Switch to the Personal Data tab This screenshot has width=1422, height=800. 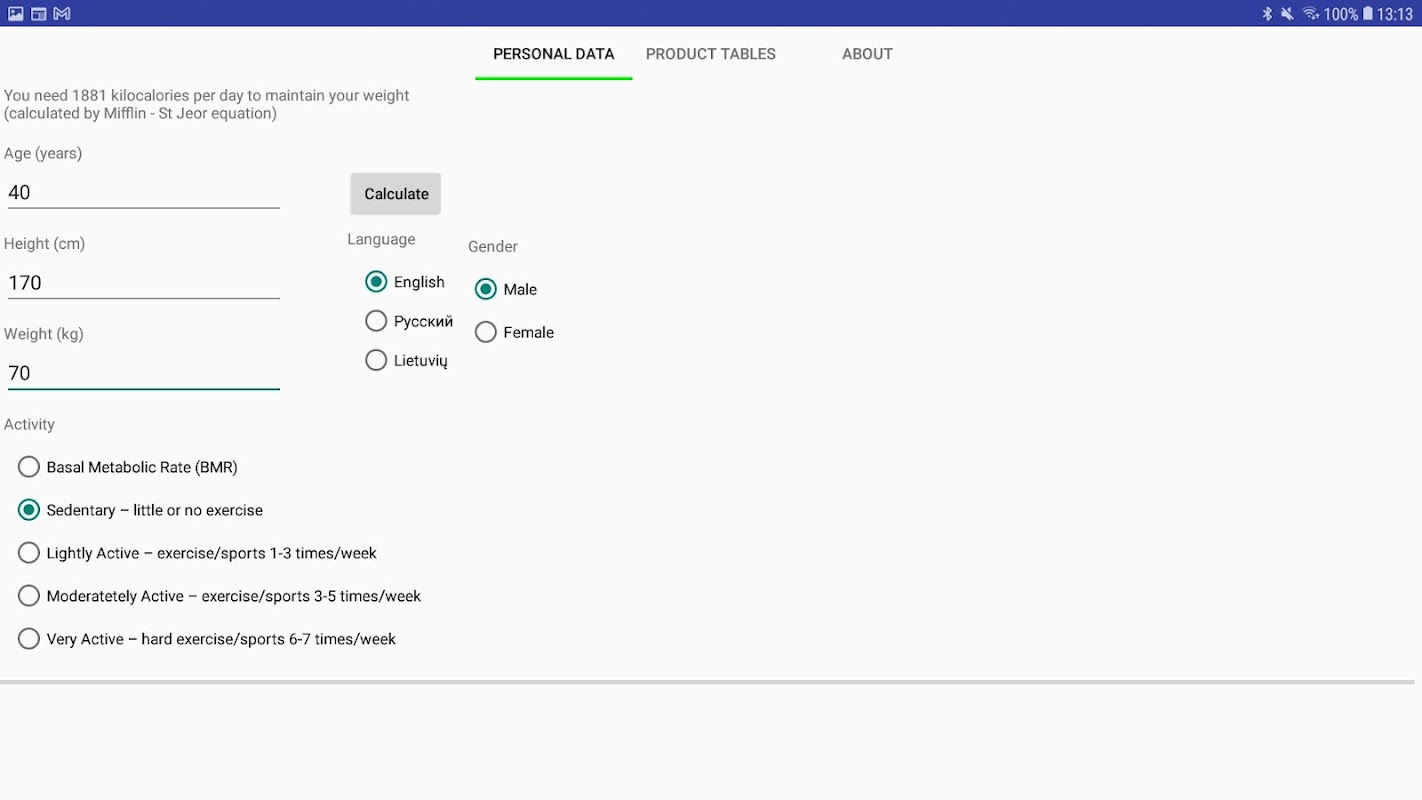[x=553, y=54]
